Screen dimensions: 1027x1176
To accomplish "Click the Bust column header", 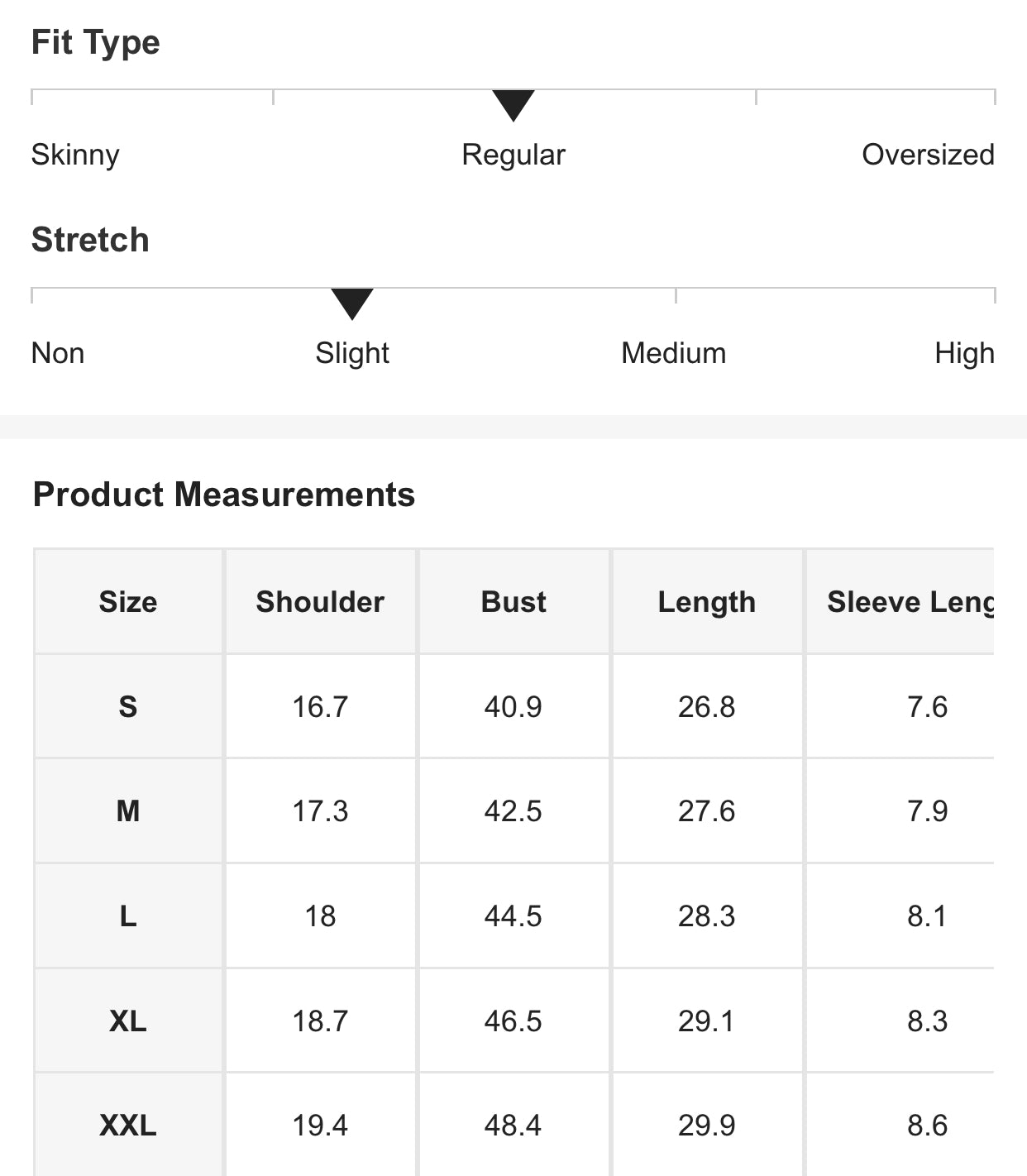I will coord(513,602).
